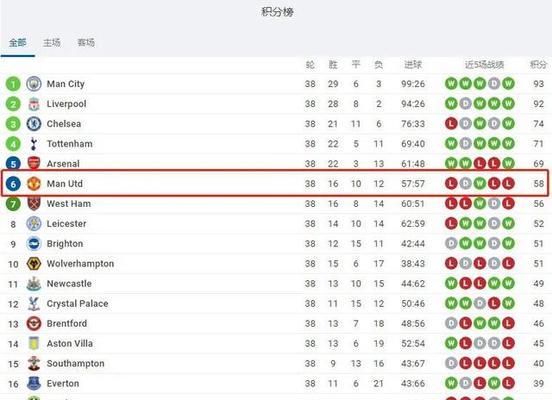Click Man City's most recent W result badge
This screenshot has height=400, width=552.
508,84
